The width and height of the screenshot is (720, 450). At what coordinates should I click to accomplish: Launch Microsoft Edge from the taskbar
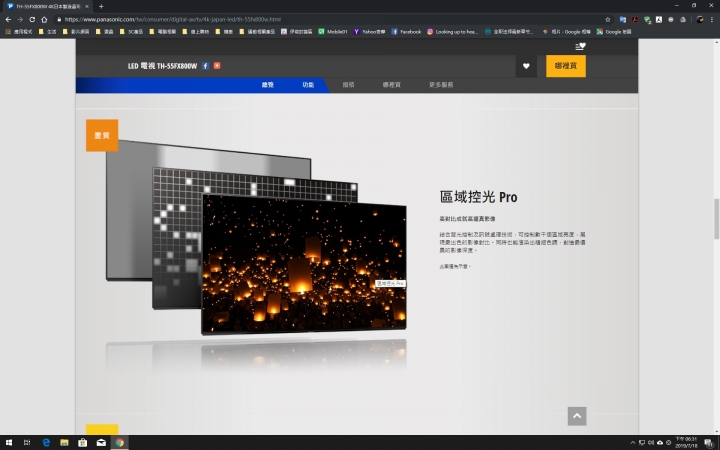[x=46, y=443]
